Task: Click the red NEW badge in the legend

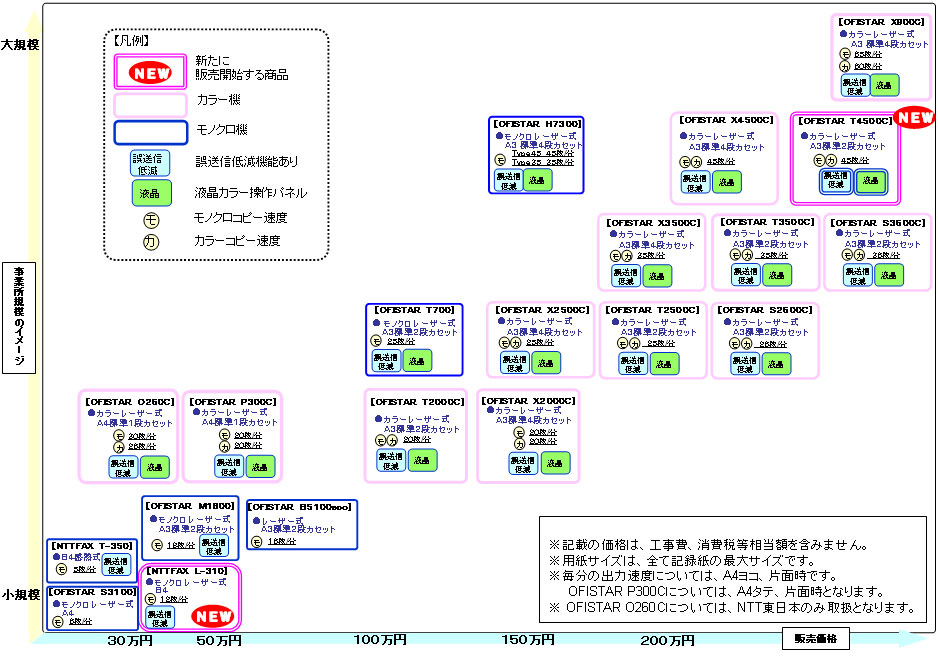Action: click(151, 73)
